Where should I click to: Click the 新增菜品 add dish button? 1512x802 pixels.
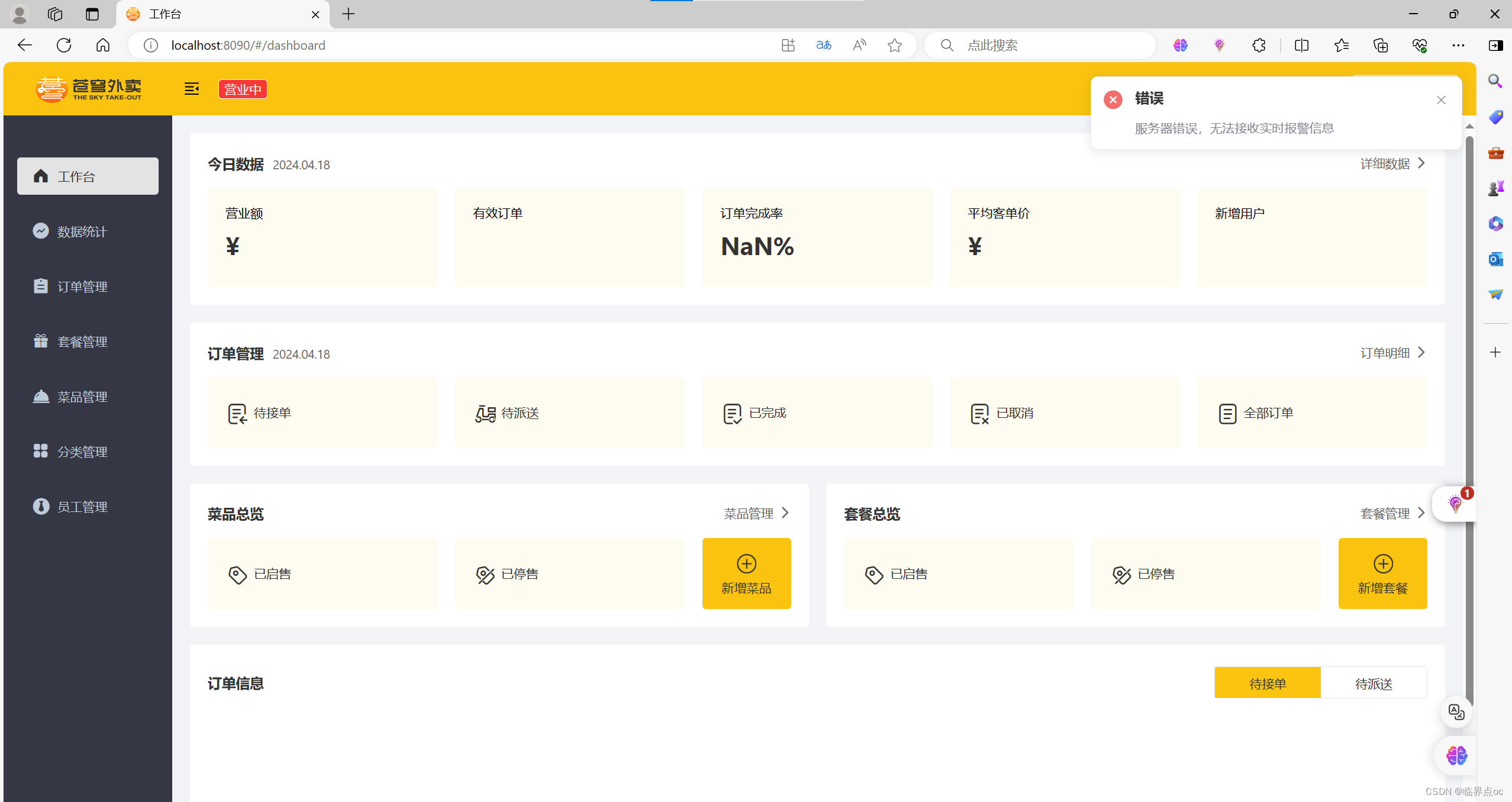[x=746, y=573]
